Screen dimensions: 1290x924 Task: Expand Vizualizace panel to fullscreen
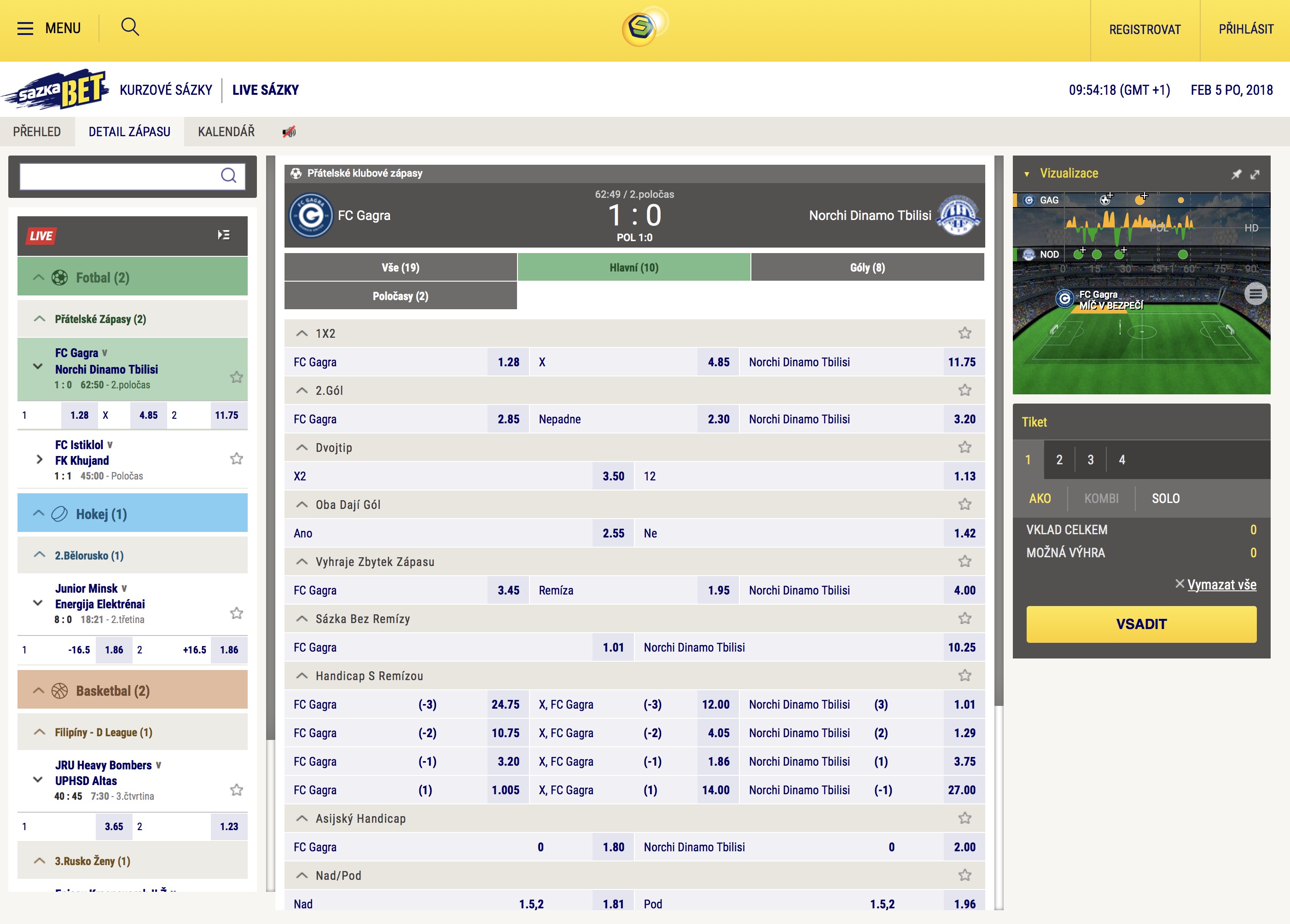click(1255, 174)
